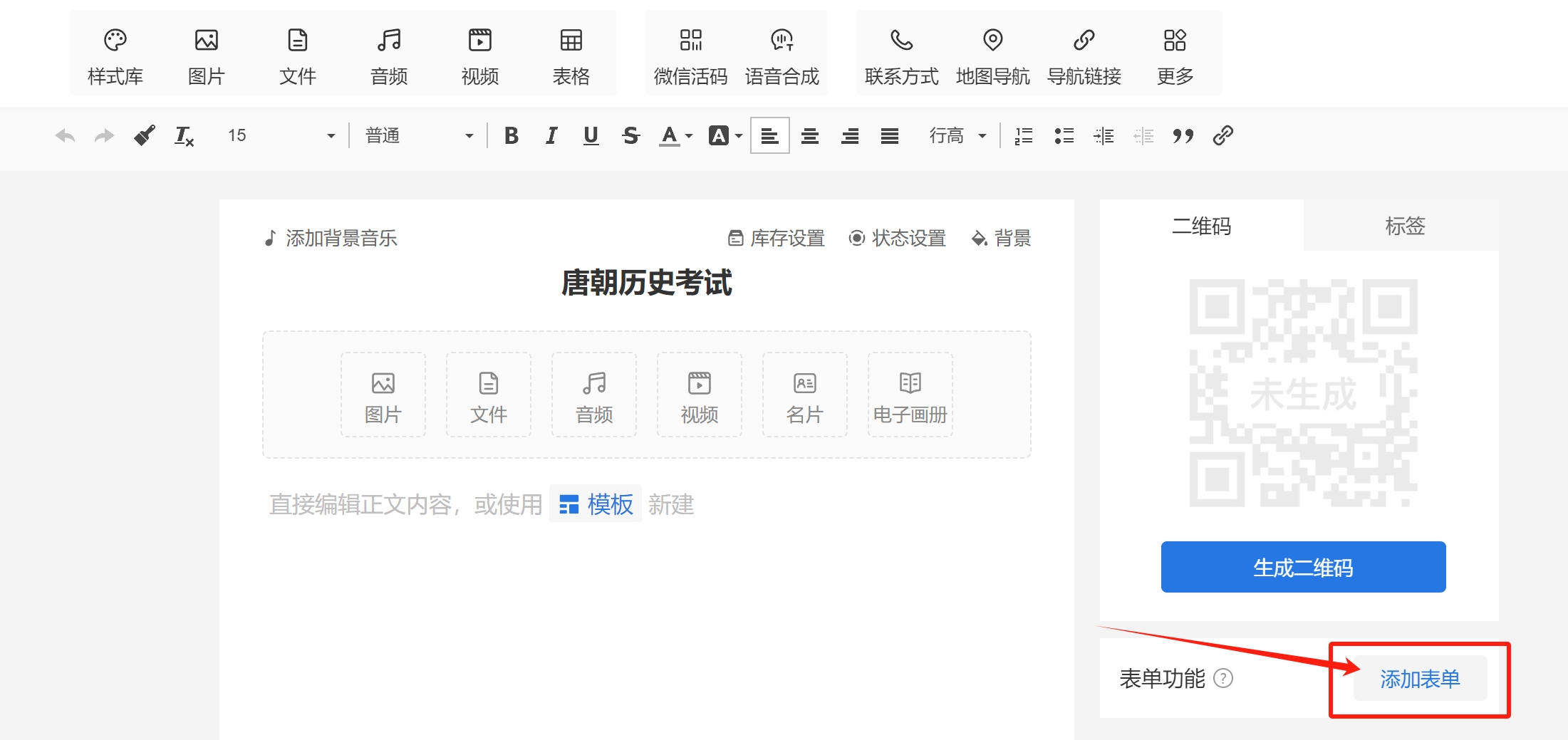This screenshot has height=740, width=1568.
Task: Click the 生成二维码 button
Action: [x=1303, y=567]
